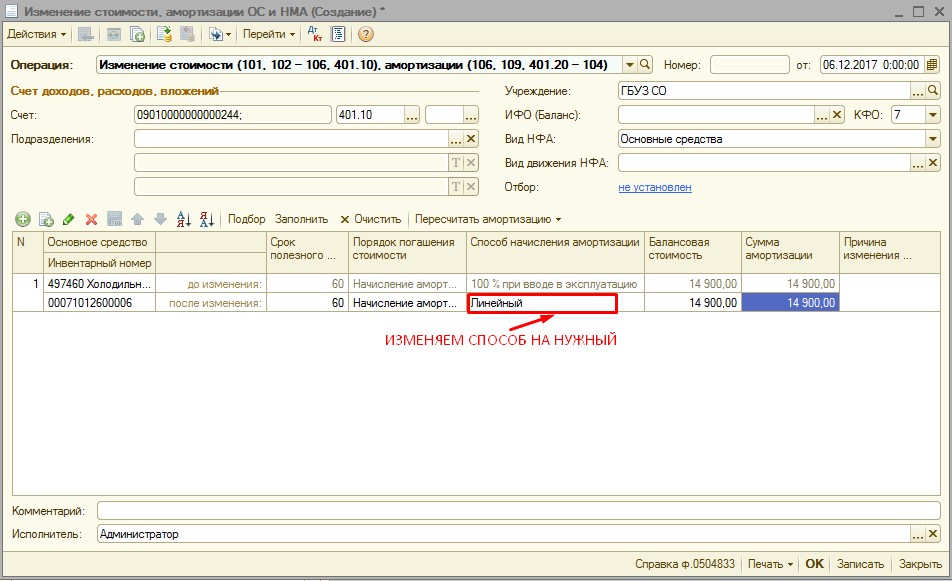This screenshot has width=952, height=581.
Task: Open the Действия menu
Action: coord(36,34)
